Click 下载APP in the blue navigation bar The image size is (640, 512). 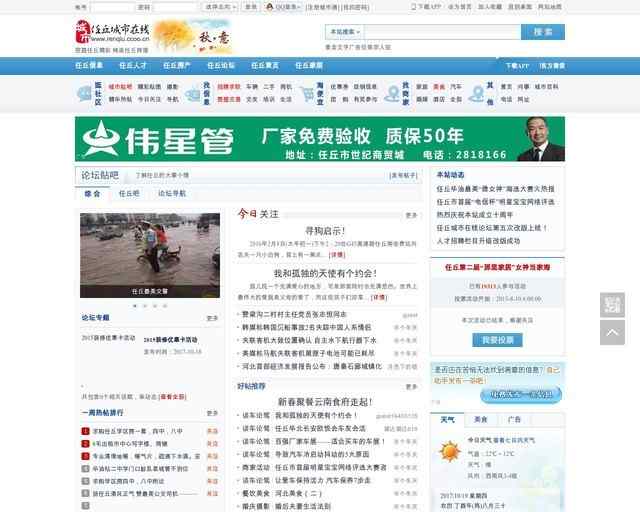(517, 66)
